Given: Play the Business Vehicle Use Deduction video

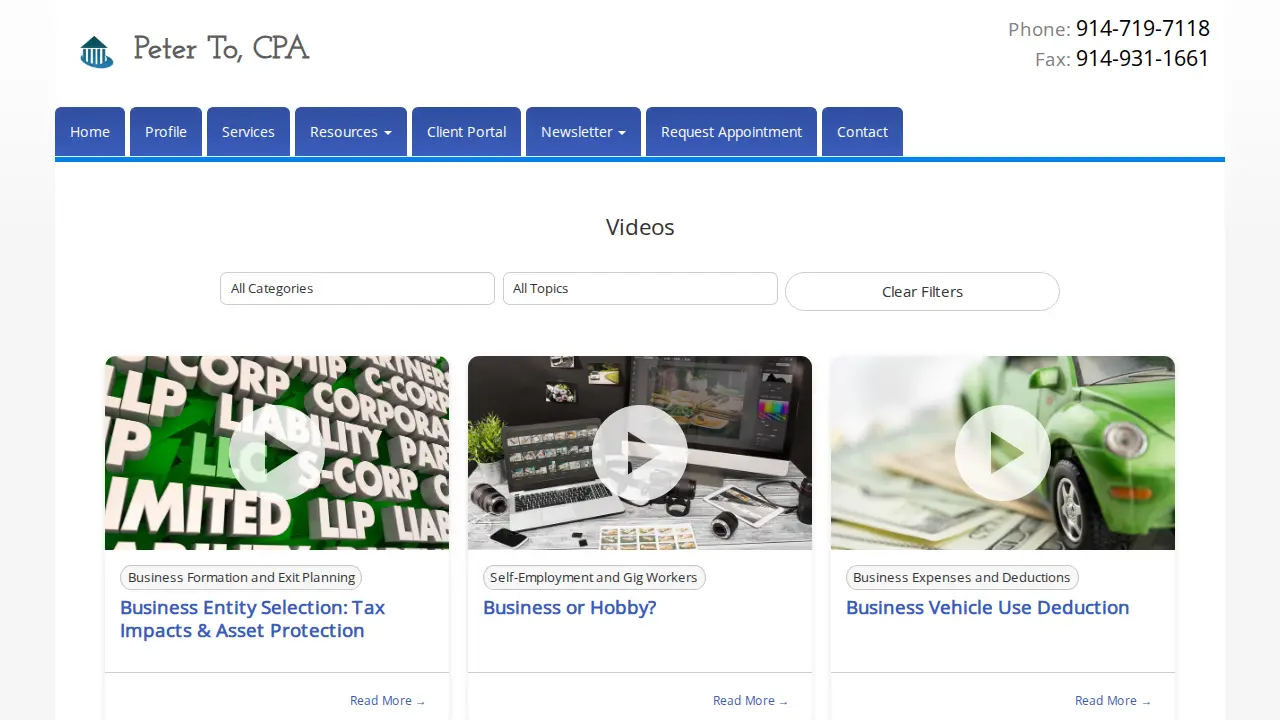Looking at the screenshot, I should click(1003, 453).
